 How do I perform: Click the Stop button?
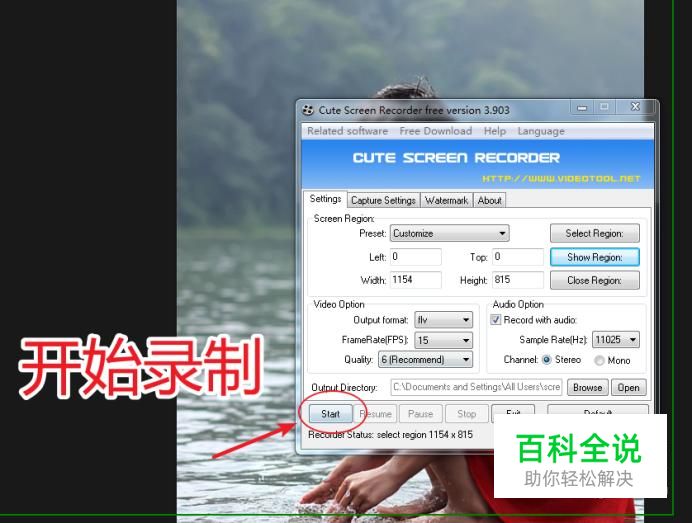466,414
